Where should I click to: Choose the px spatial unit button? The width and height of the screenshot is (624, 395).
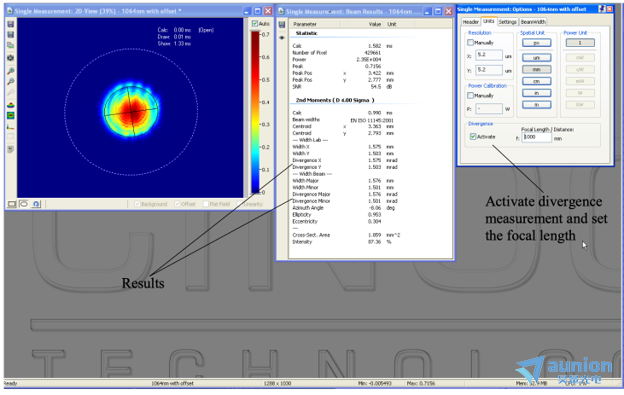tap(536, 43)
